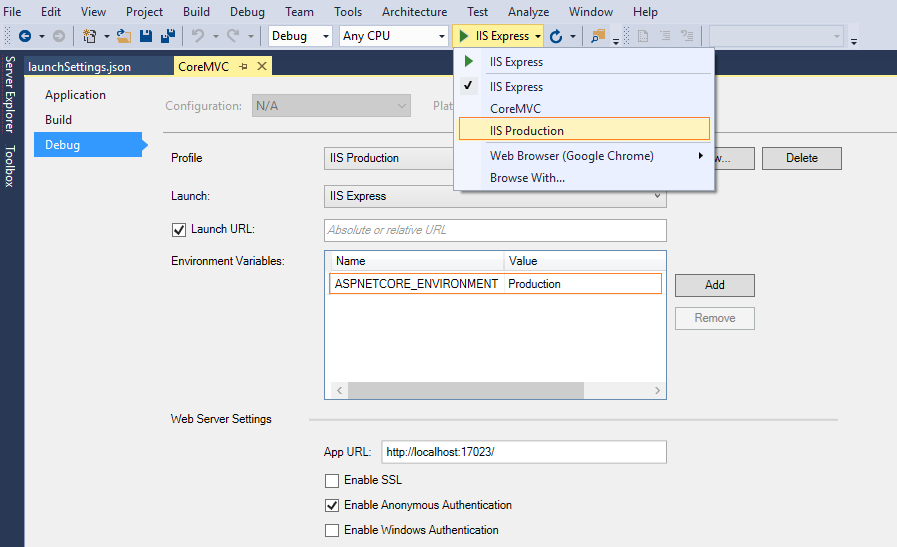This screenshot has height=547, width=897.
Task: Open the Server Explorer side panel
Action: point(10,94)
